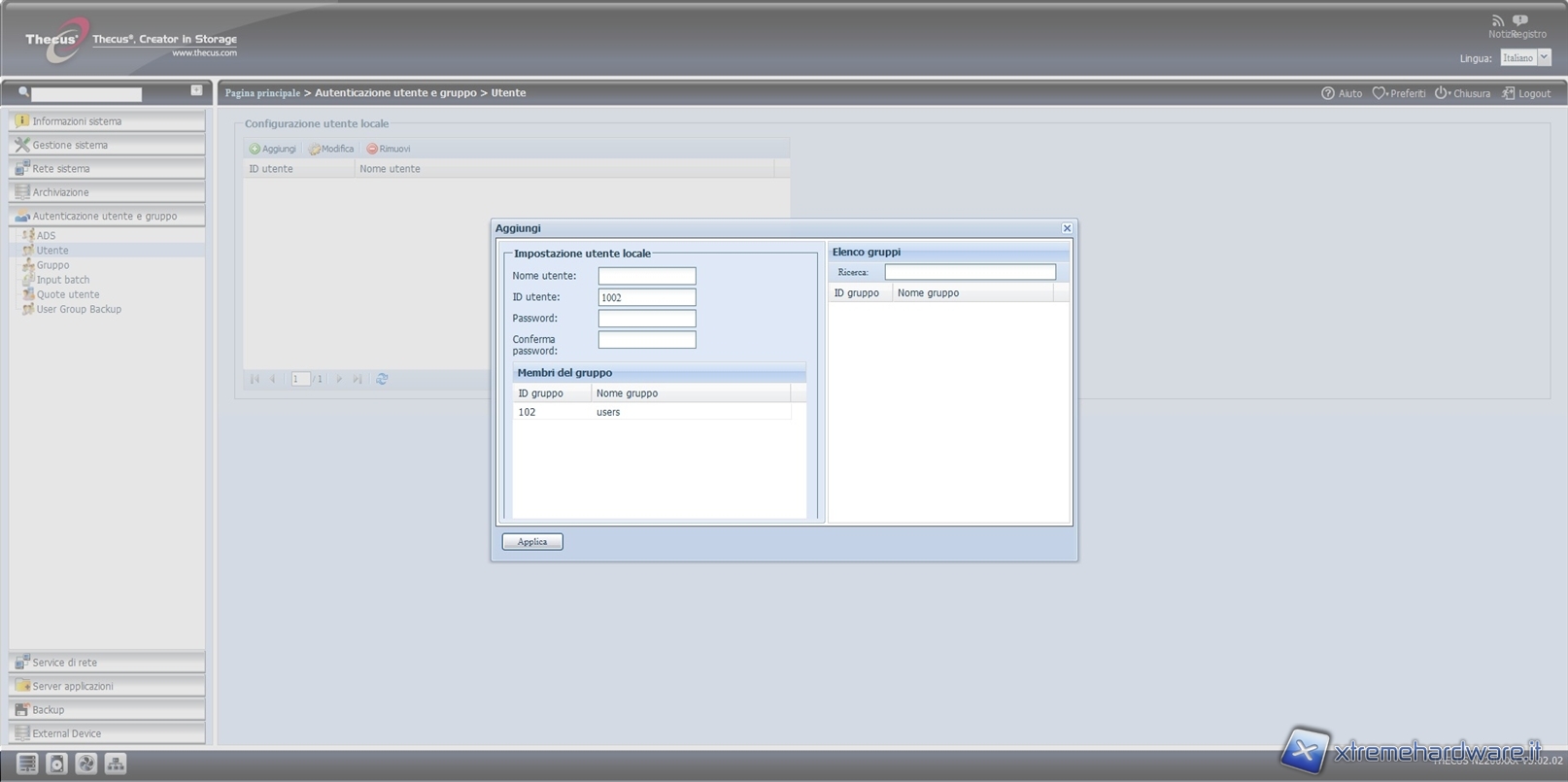The height and width of the screenshot is (782, 1568).
Task: Click the network status icon in bottom bar
Action: 116,764
